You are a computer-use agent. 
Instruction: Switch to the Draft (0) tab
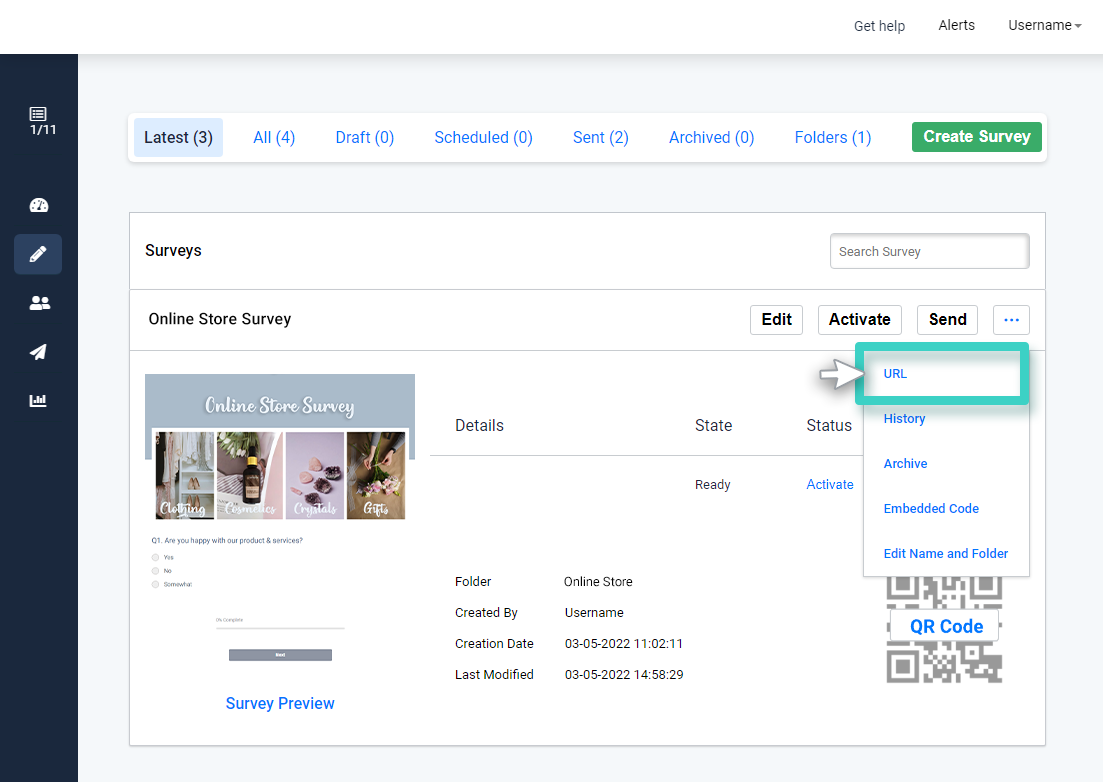364,137
